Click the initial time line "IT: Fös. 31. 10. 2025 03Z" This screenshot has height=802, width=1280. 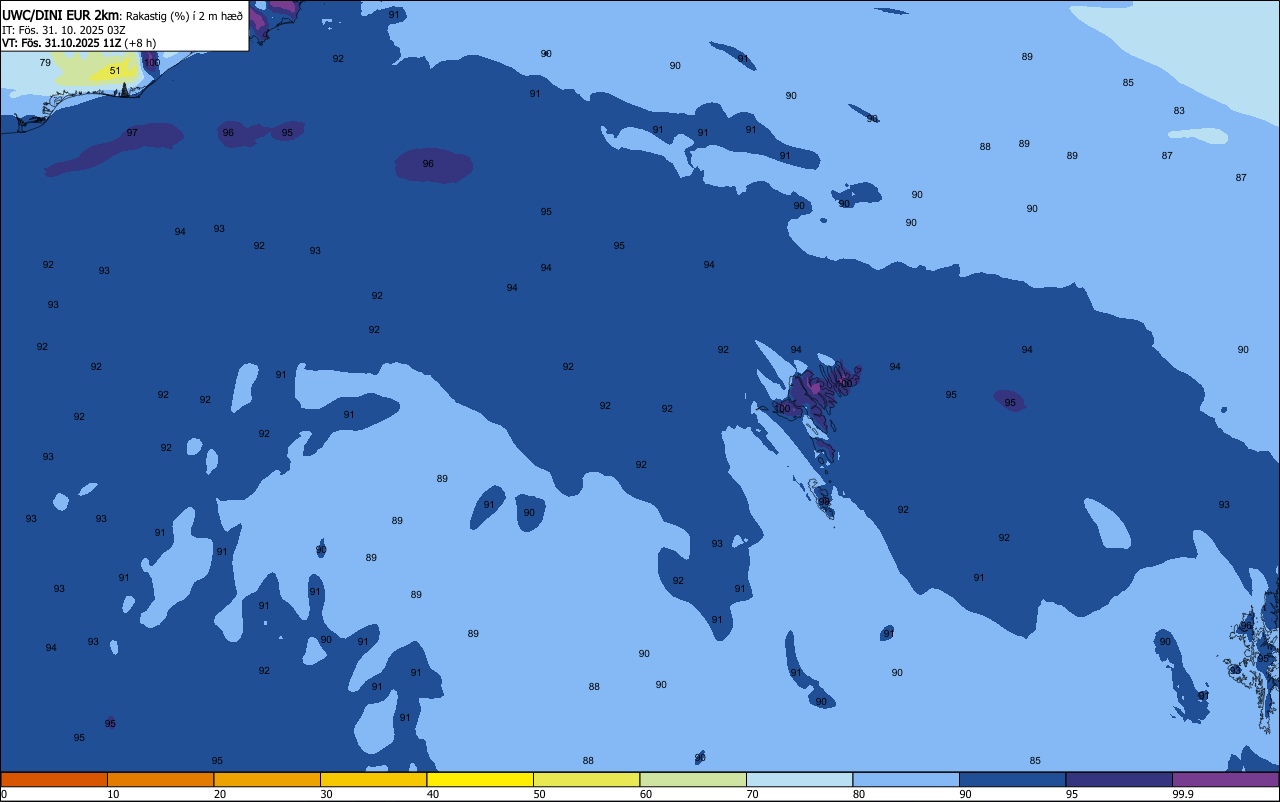click(x=64, y=30)
